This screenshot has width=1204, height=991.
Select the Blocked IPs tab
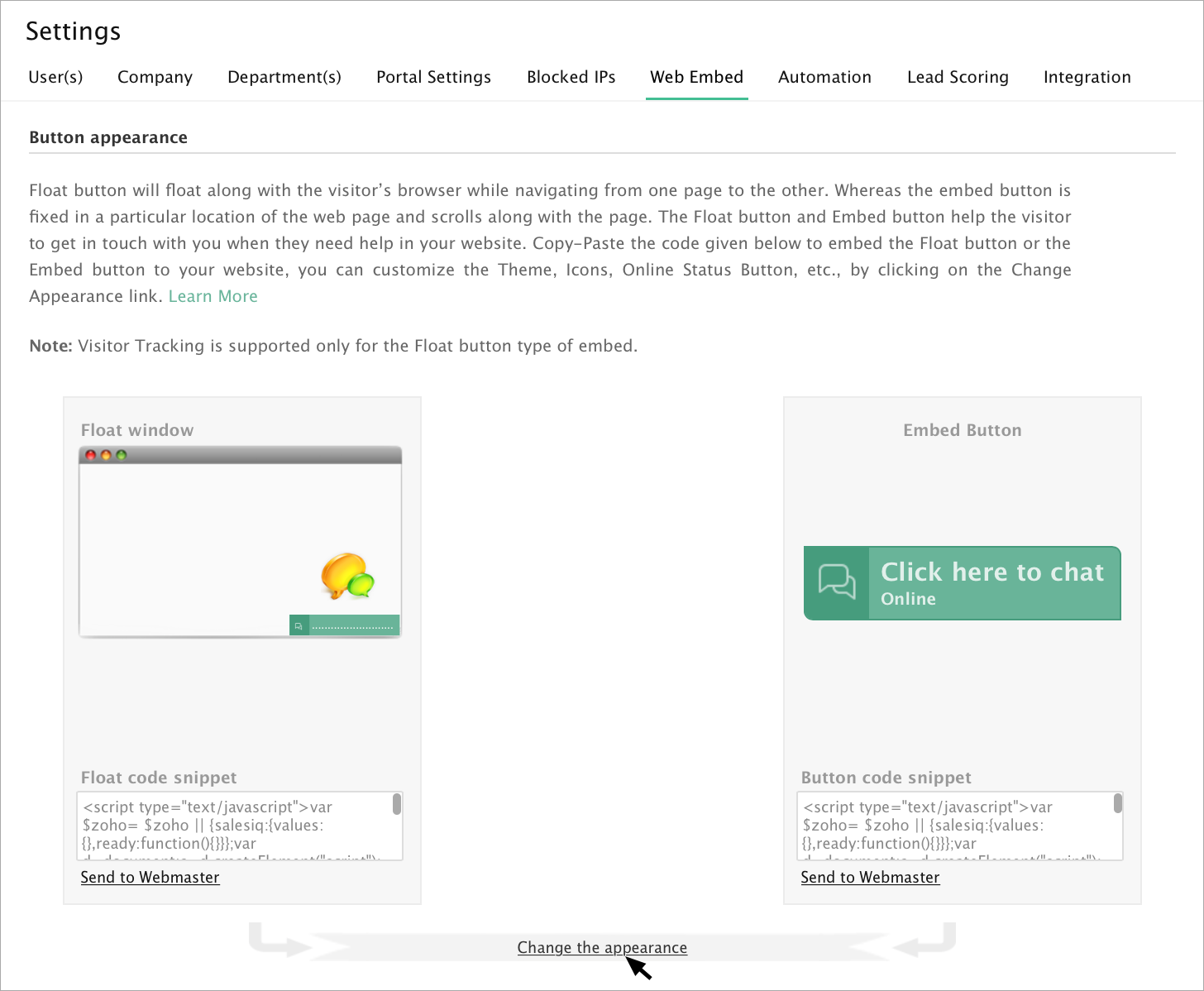point(571,77)
